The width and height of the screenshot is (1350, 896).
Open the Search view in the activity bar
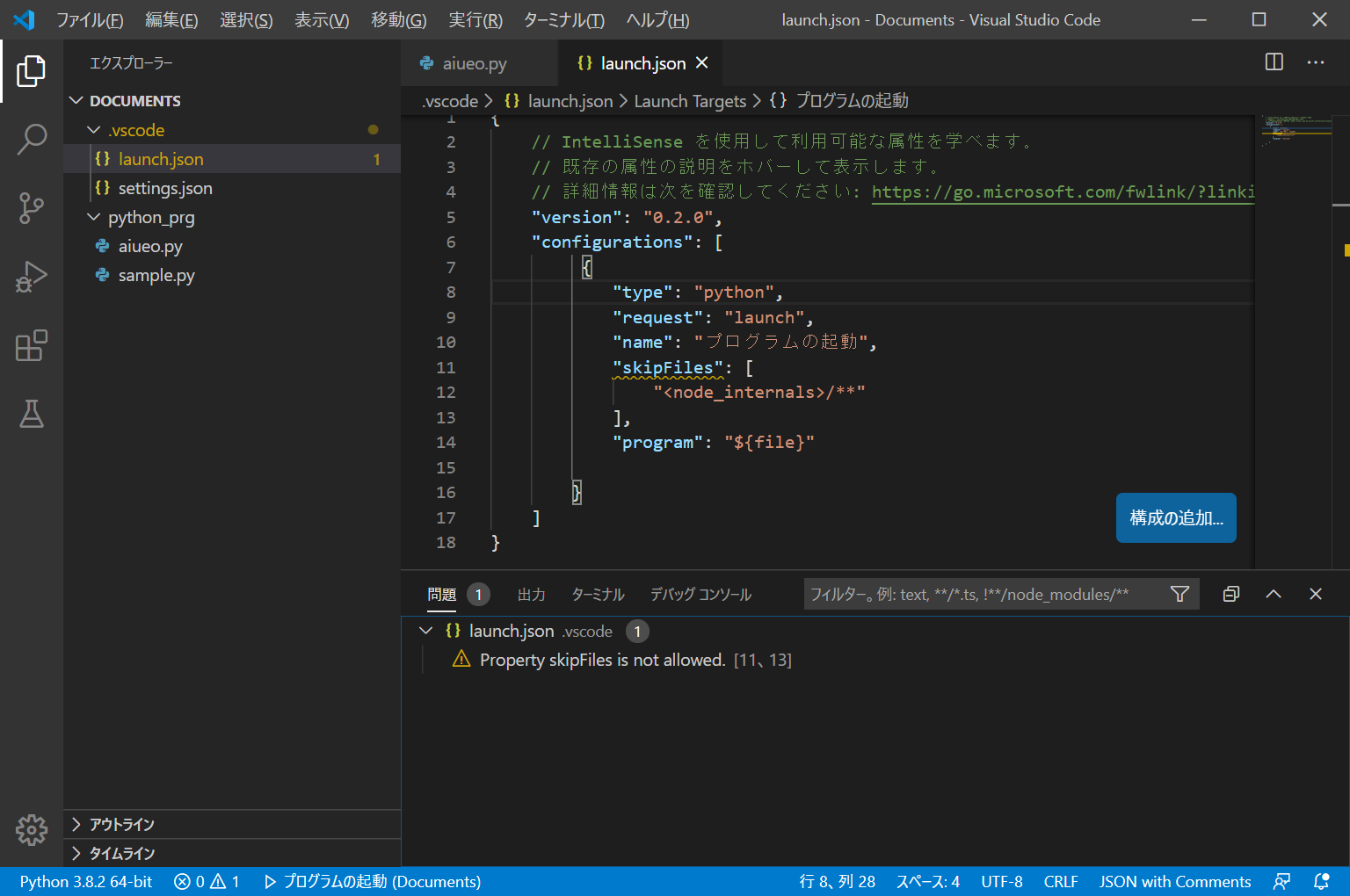32,139
